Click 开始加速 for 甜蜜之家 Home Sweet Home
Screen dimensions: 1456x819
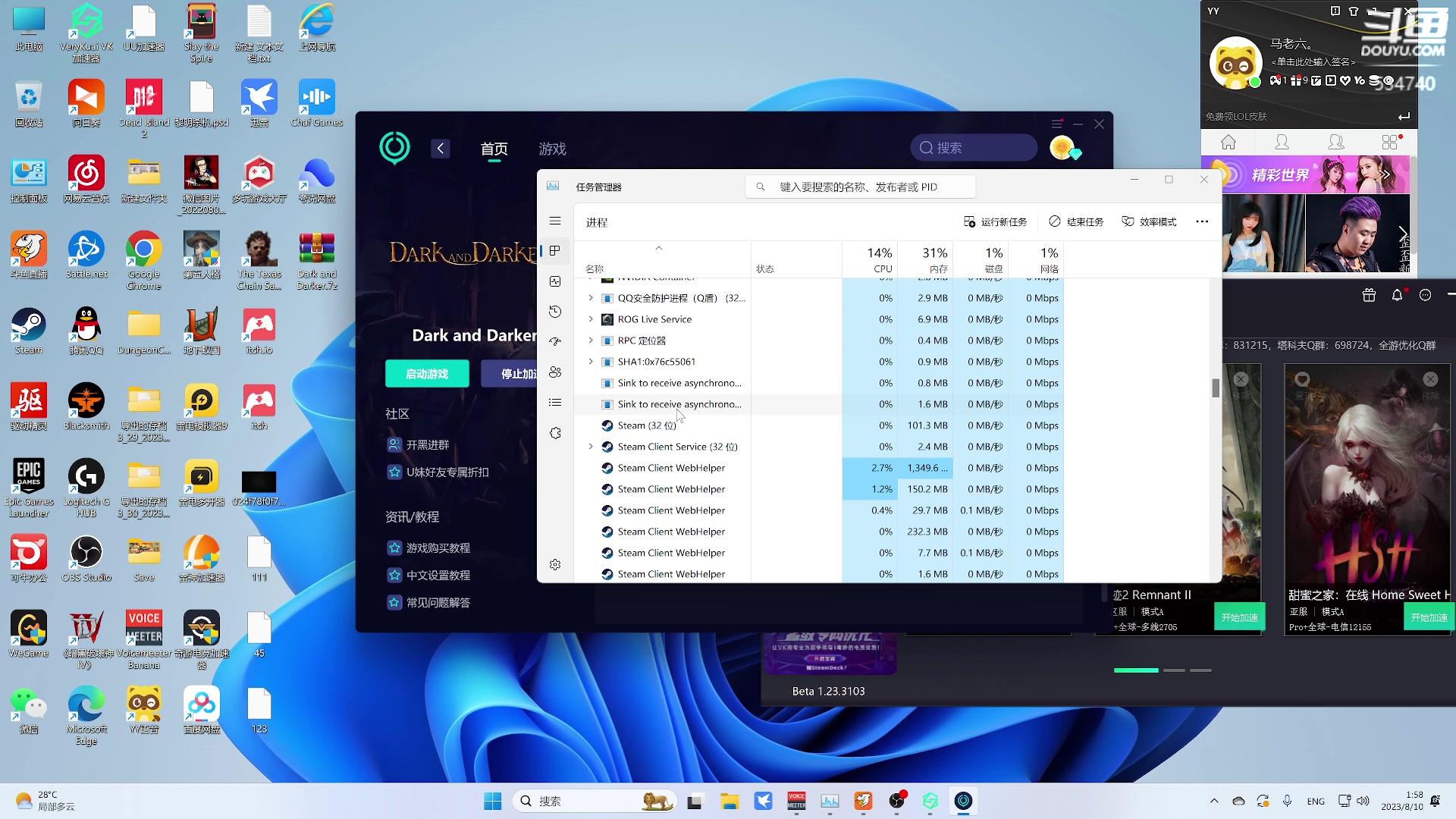pos(1429,618)
